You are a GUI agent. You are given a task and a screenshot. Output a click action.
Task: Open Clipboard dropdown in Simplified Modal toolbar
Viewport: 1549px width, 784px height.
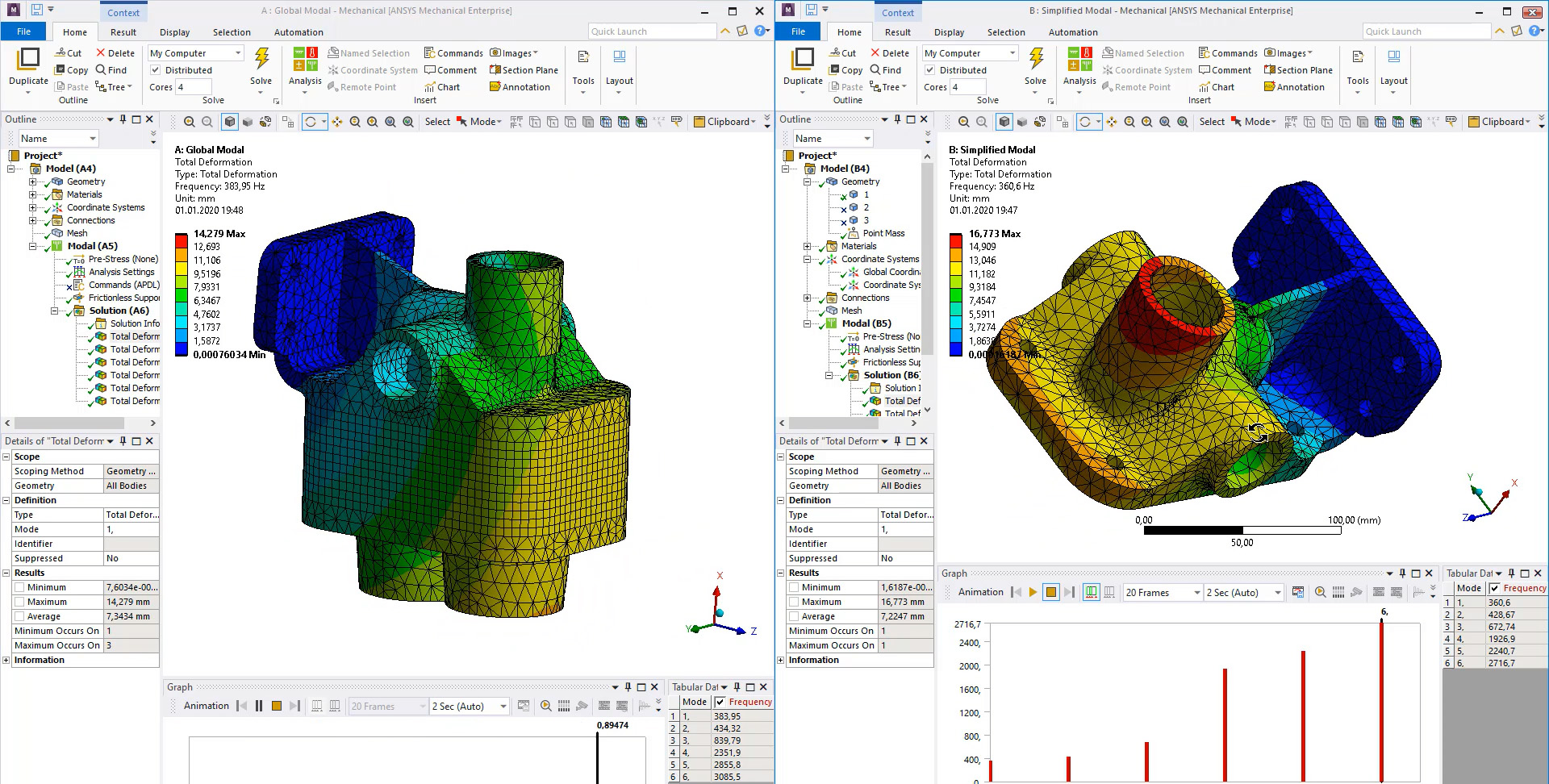pos(1499,122)
